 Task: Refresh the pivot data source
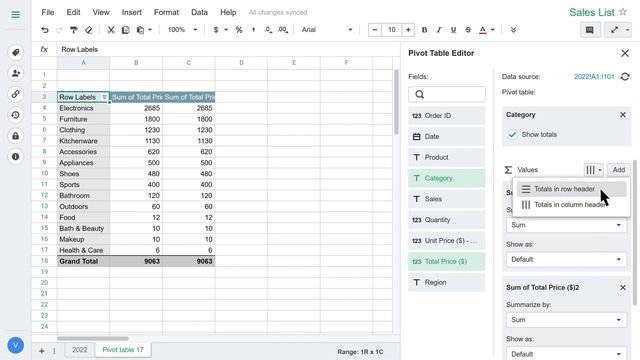point(625,76)
